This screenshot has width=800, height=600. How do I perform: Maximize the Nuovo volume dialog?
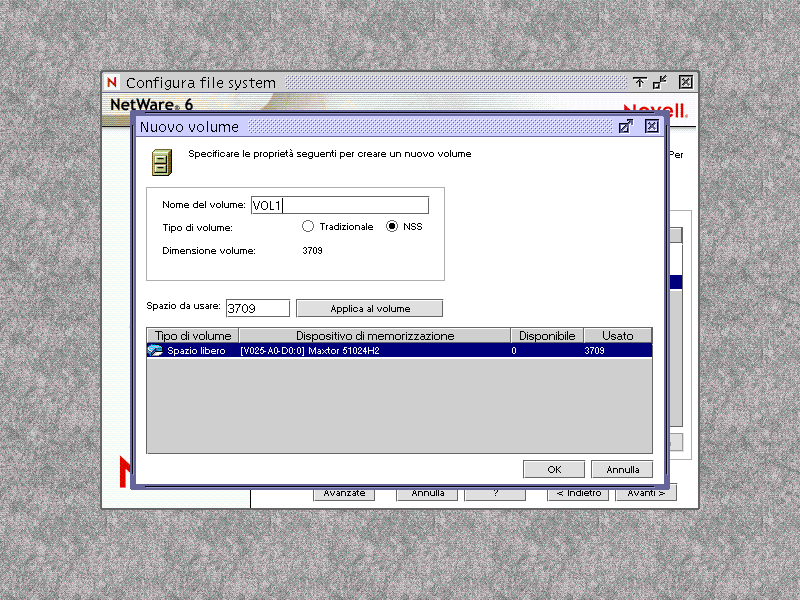[626, 127]
